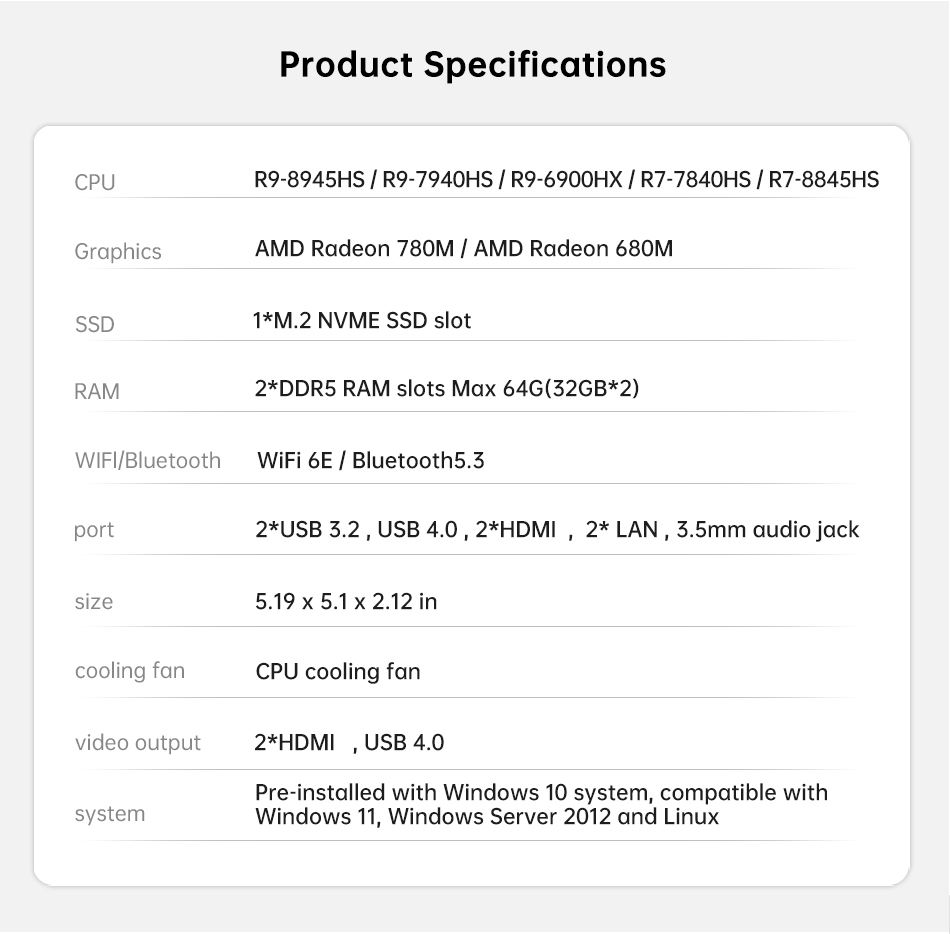Click the Pre-installed with Windows 10 system text
This screenshot has width=950, height=934.
click(541, 804)
